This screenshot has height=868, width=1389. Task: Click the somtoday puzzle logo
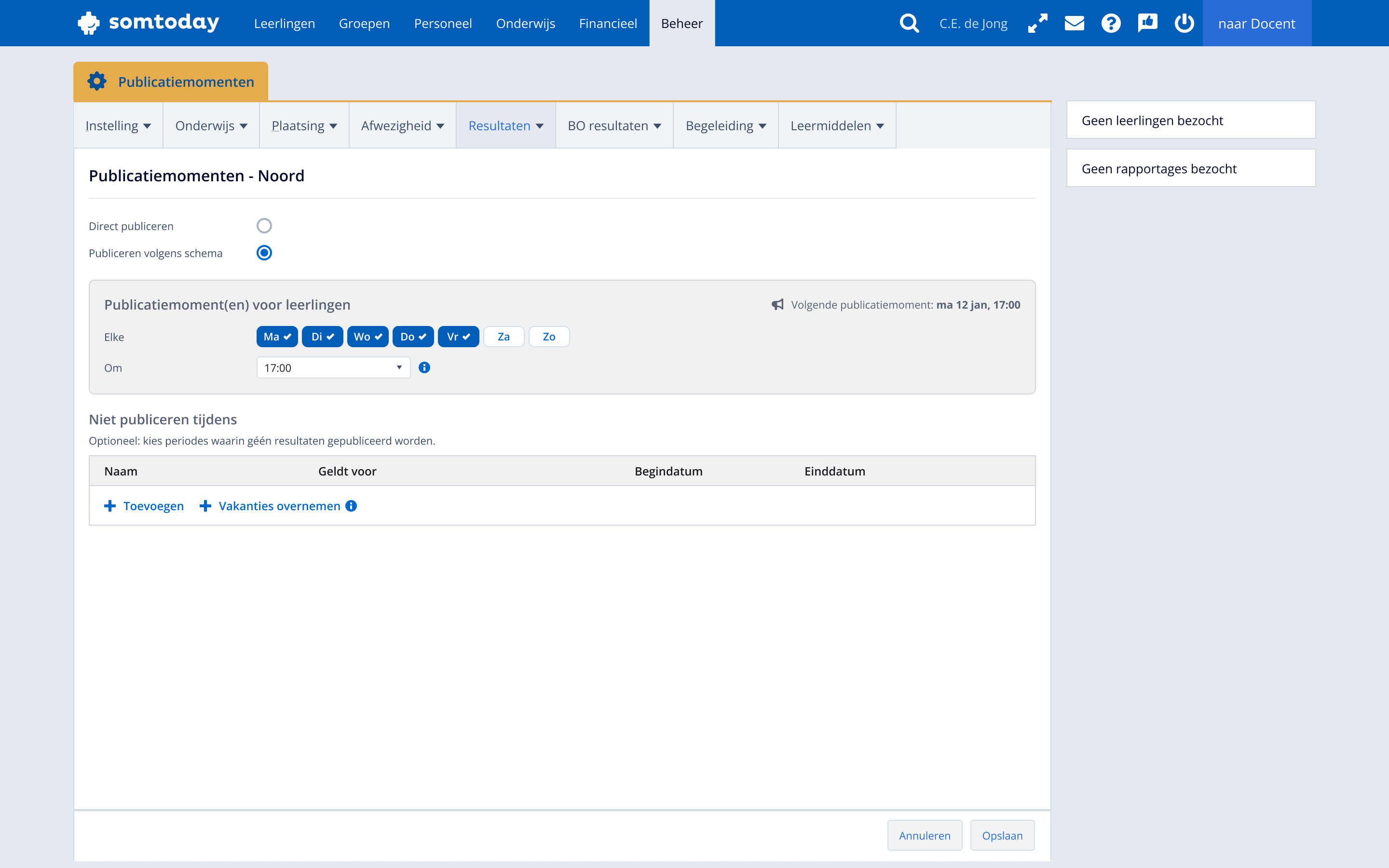[89, 23]
